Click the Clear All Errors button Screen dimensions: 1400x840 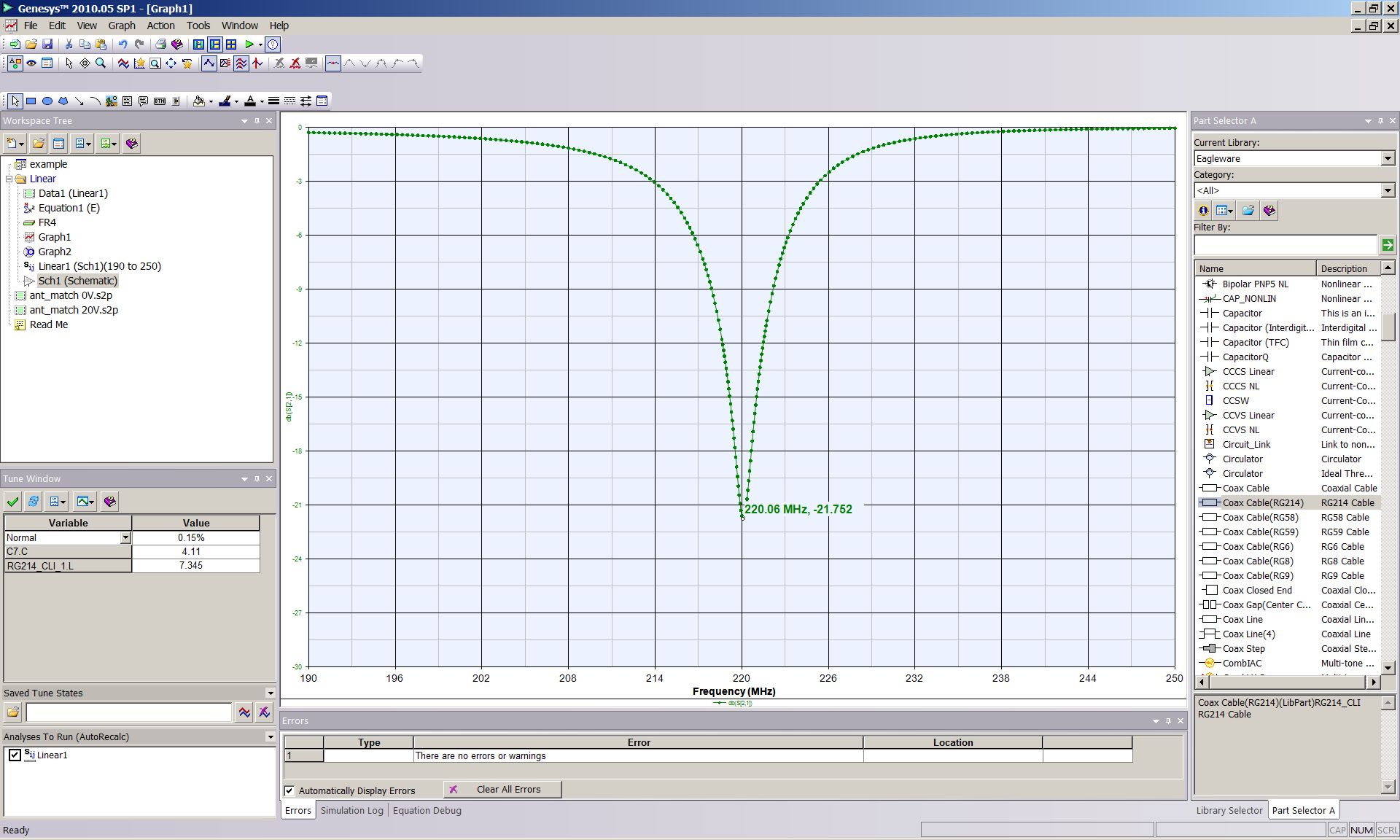[502, 790]
